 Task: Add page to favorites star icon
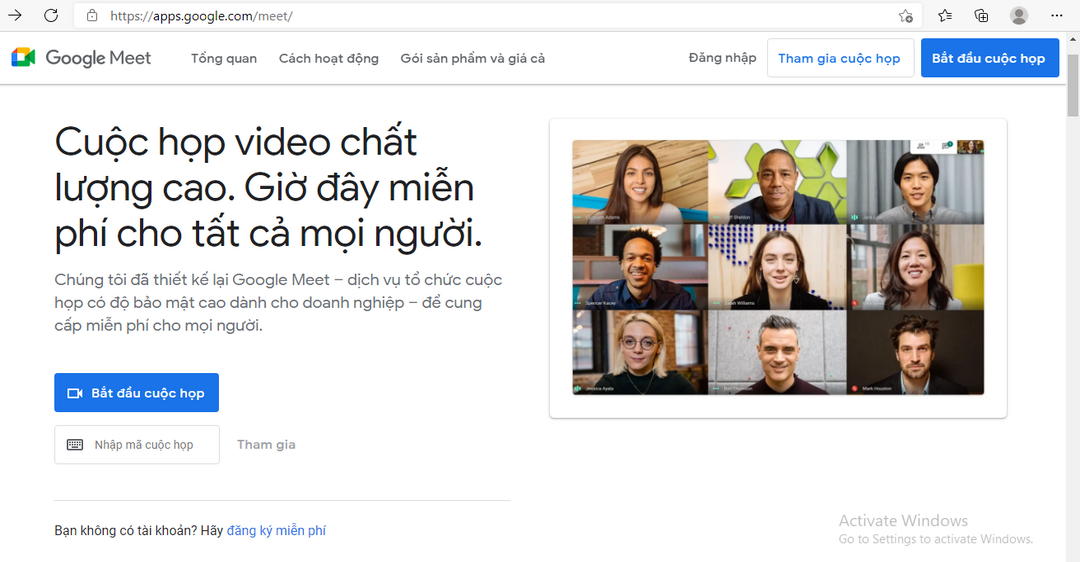906,16
